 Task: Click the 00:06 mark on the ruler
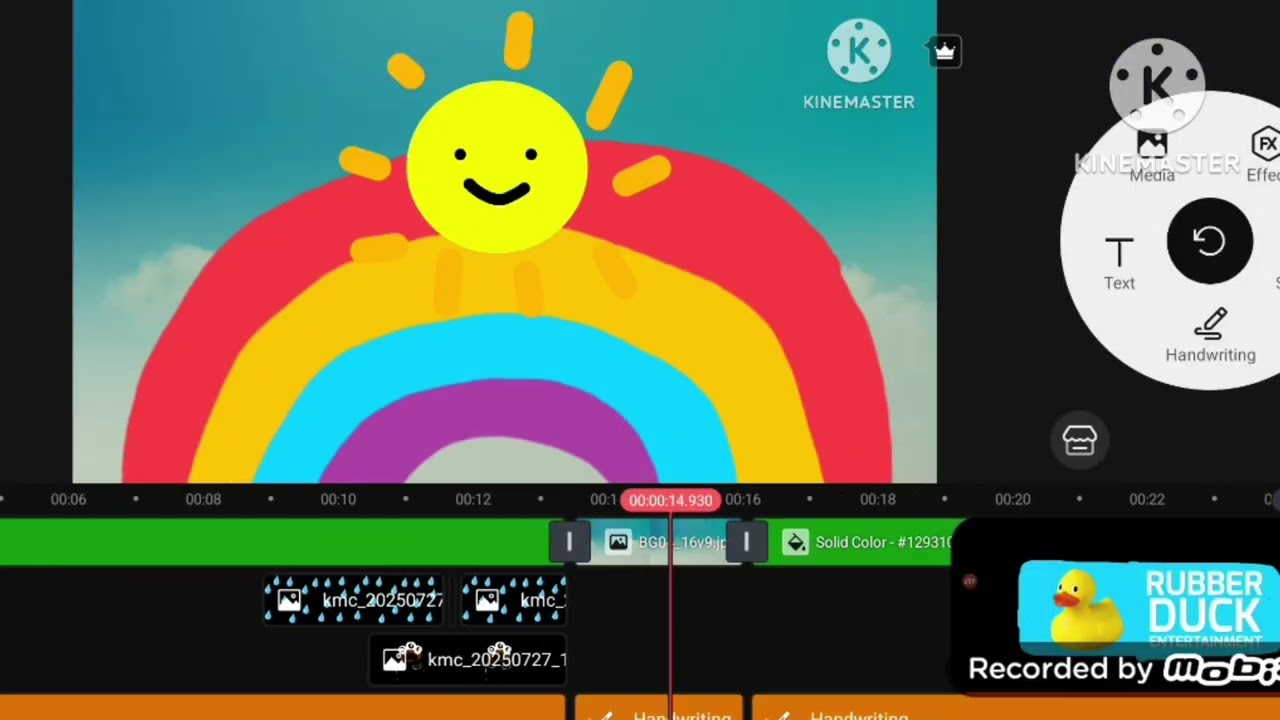tap(68, 499)
